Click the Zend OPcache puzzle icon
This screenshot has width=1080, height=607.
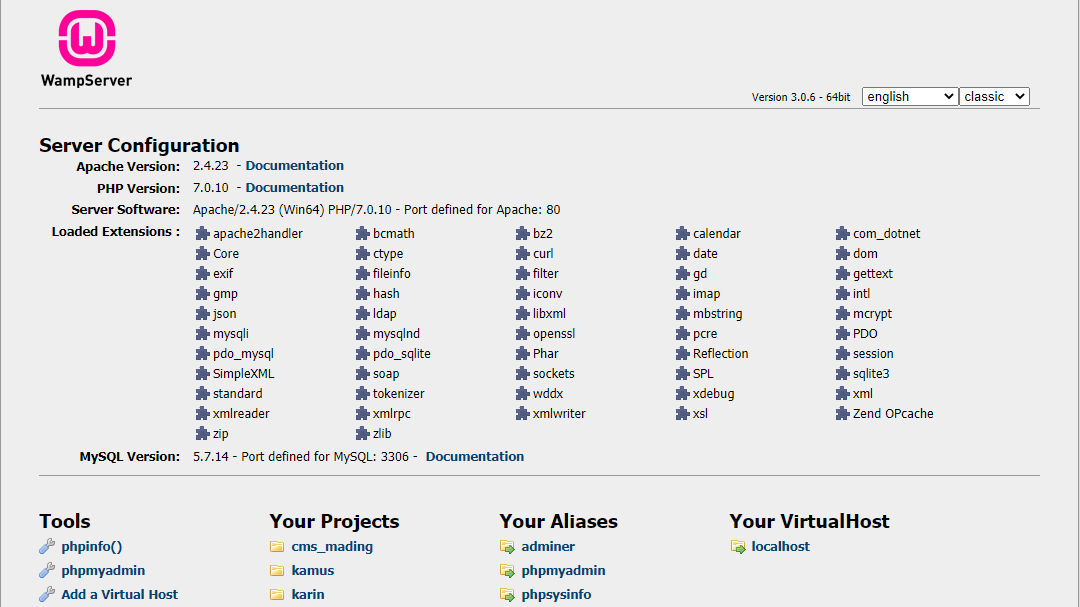(842, 413)
